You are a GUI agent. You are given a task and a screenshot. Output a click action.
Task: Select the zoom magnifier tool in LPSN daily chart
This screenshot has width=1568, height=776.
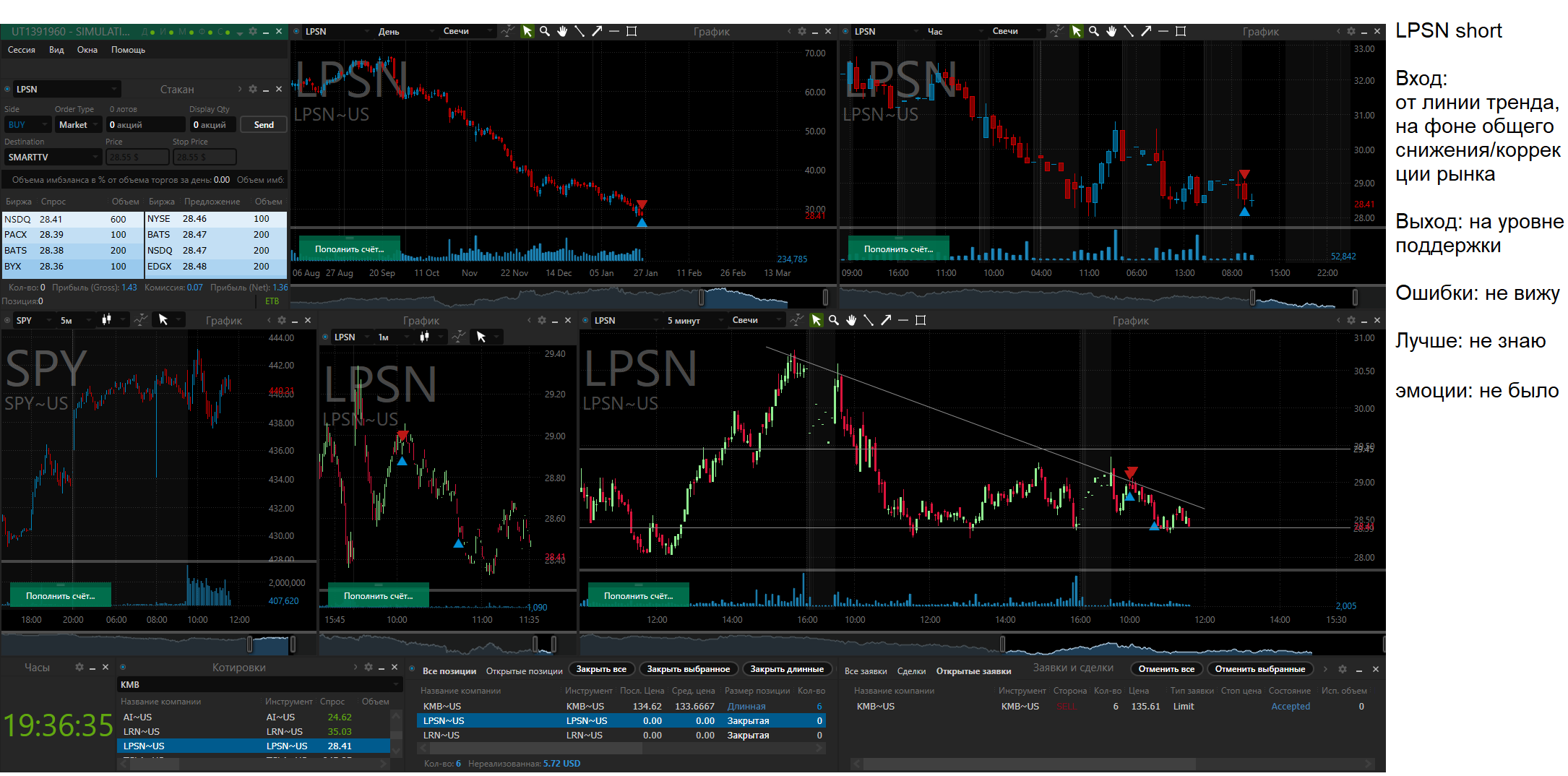tap(545, 31)
